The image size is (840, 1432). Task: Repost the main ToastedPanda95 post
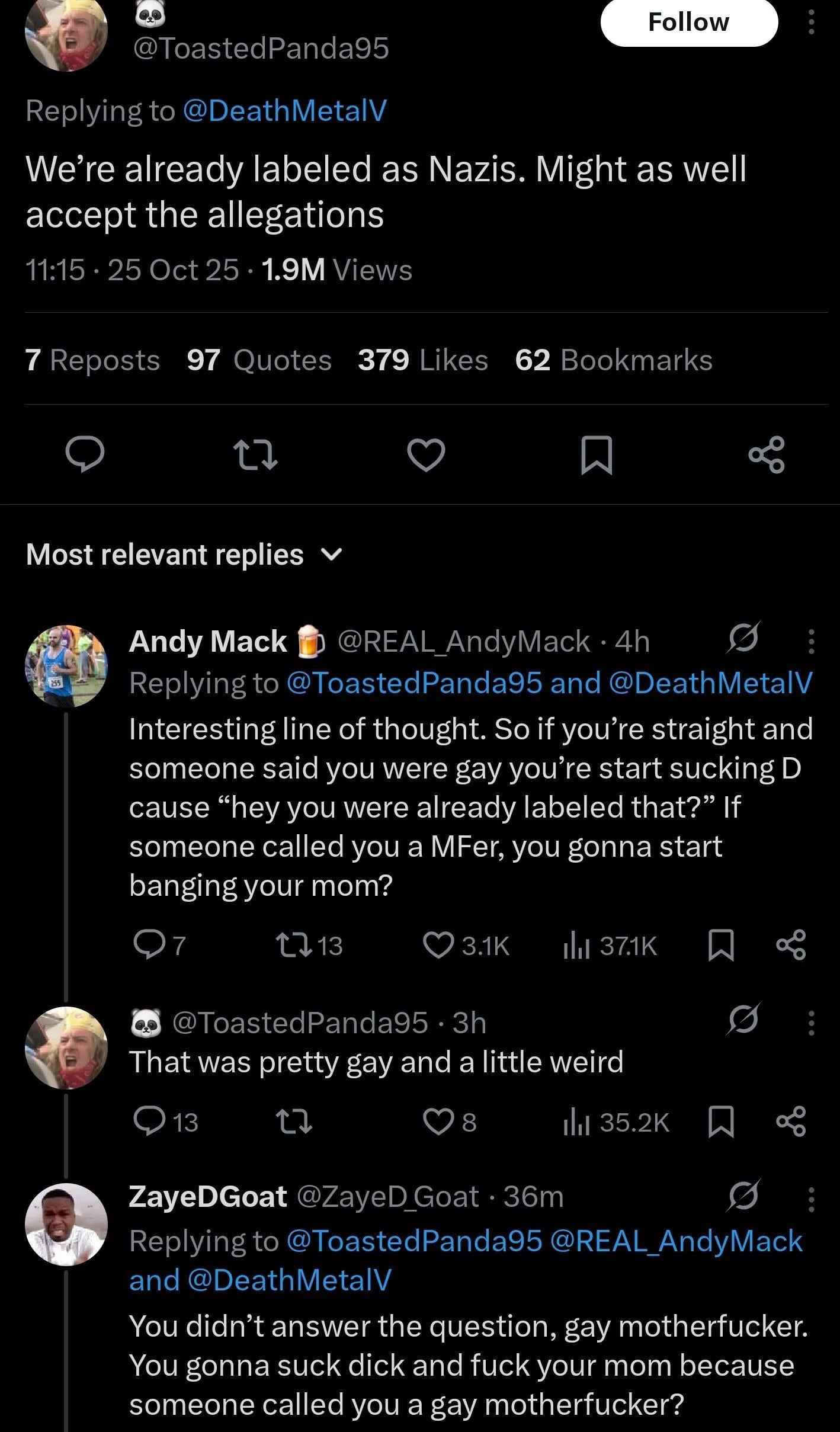pos(255,454)
